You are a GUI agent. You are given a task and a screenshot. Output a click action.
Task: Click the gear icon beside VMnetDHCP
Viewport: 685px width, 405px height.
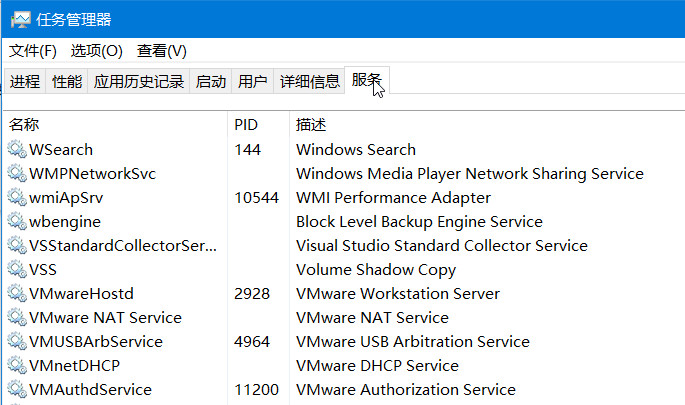pyautogui.click(x=17, y=366)
